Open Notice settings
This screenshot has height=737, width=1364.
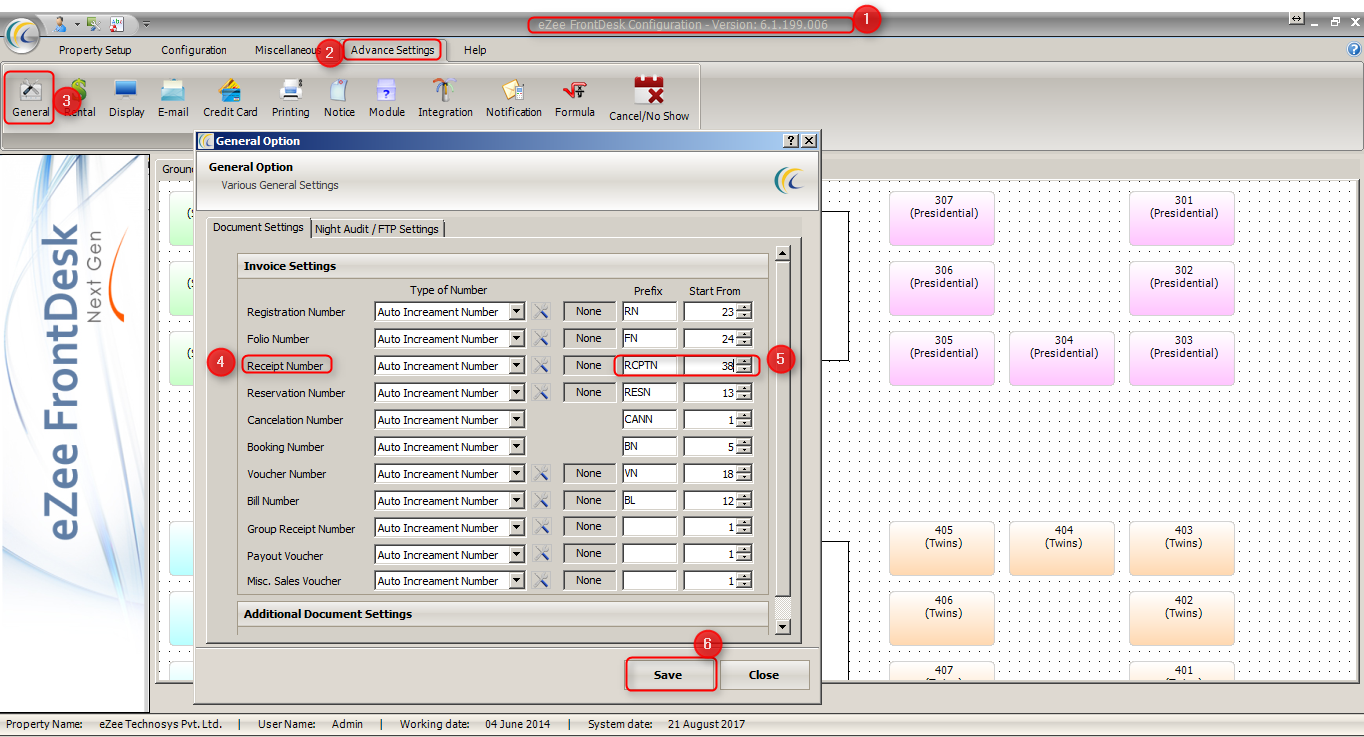339,98
